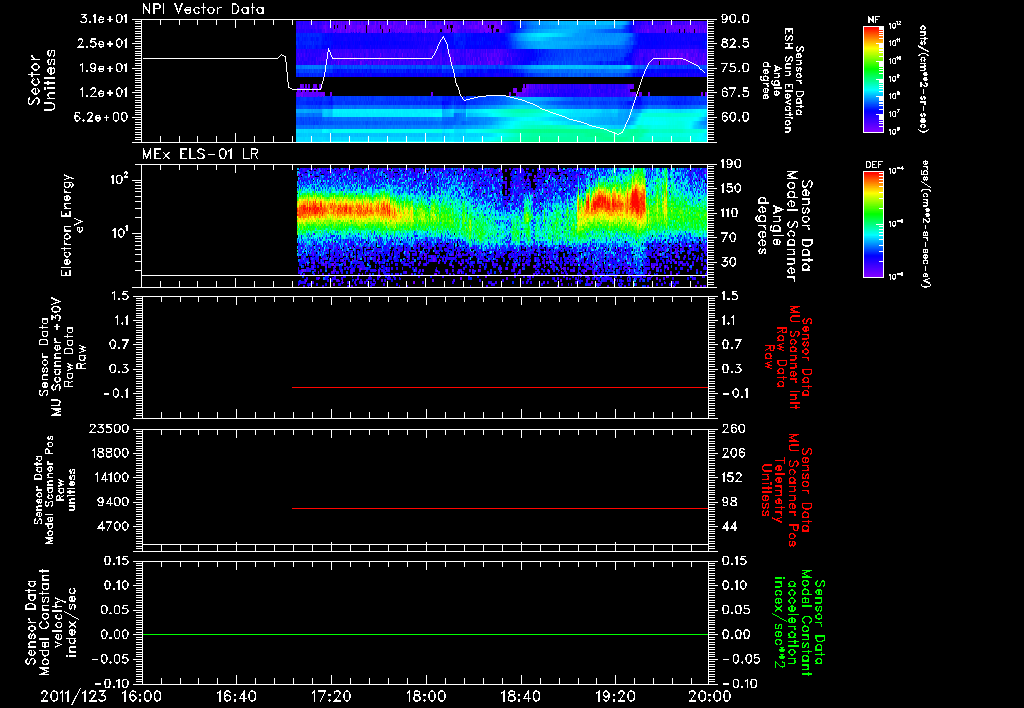
Task: Select the 'NPI Vector Data' panel title
Action: coord(204,9)
